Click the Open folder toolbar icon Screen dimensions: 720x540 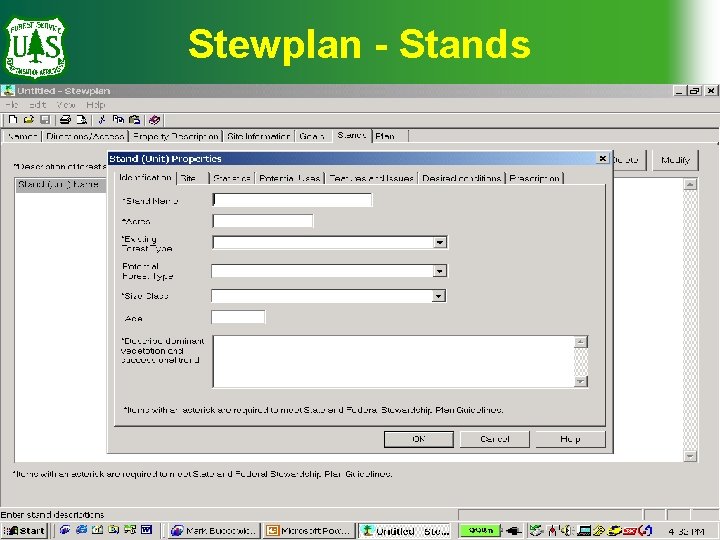28,120
